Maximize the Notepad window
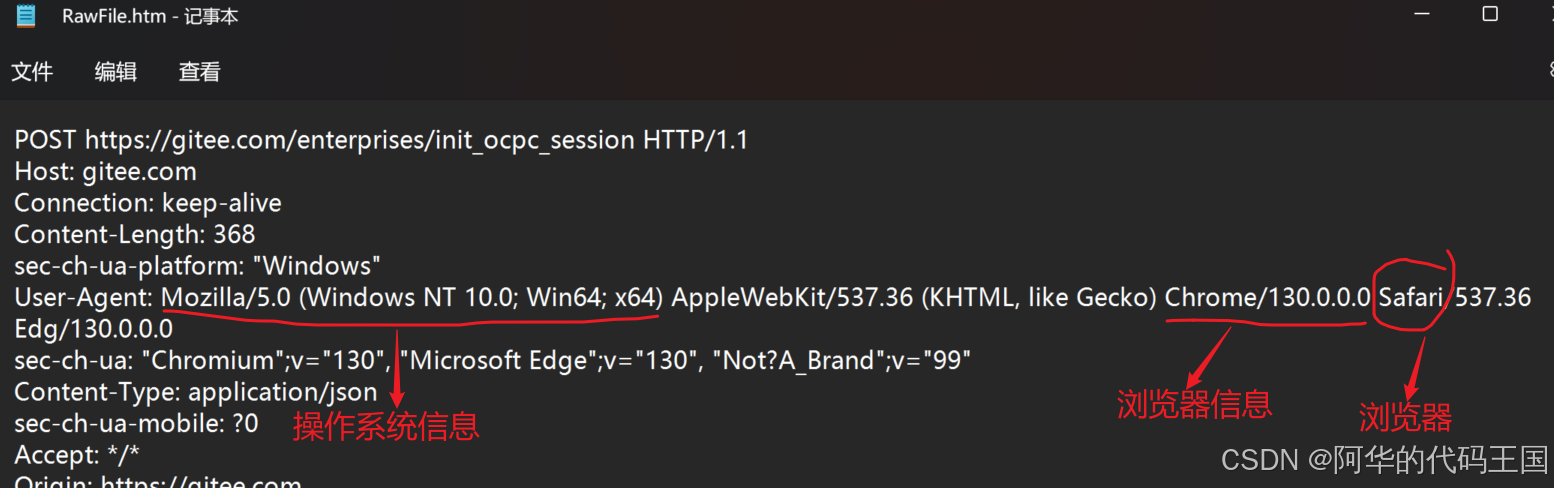The image size is (1554, 488). pyautogui.click(x=1490, y=14)
